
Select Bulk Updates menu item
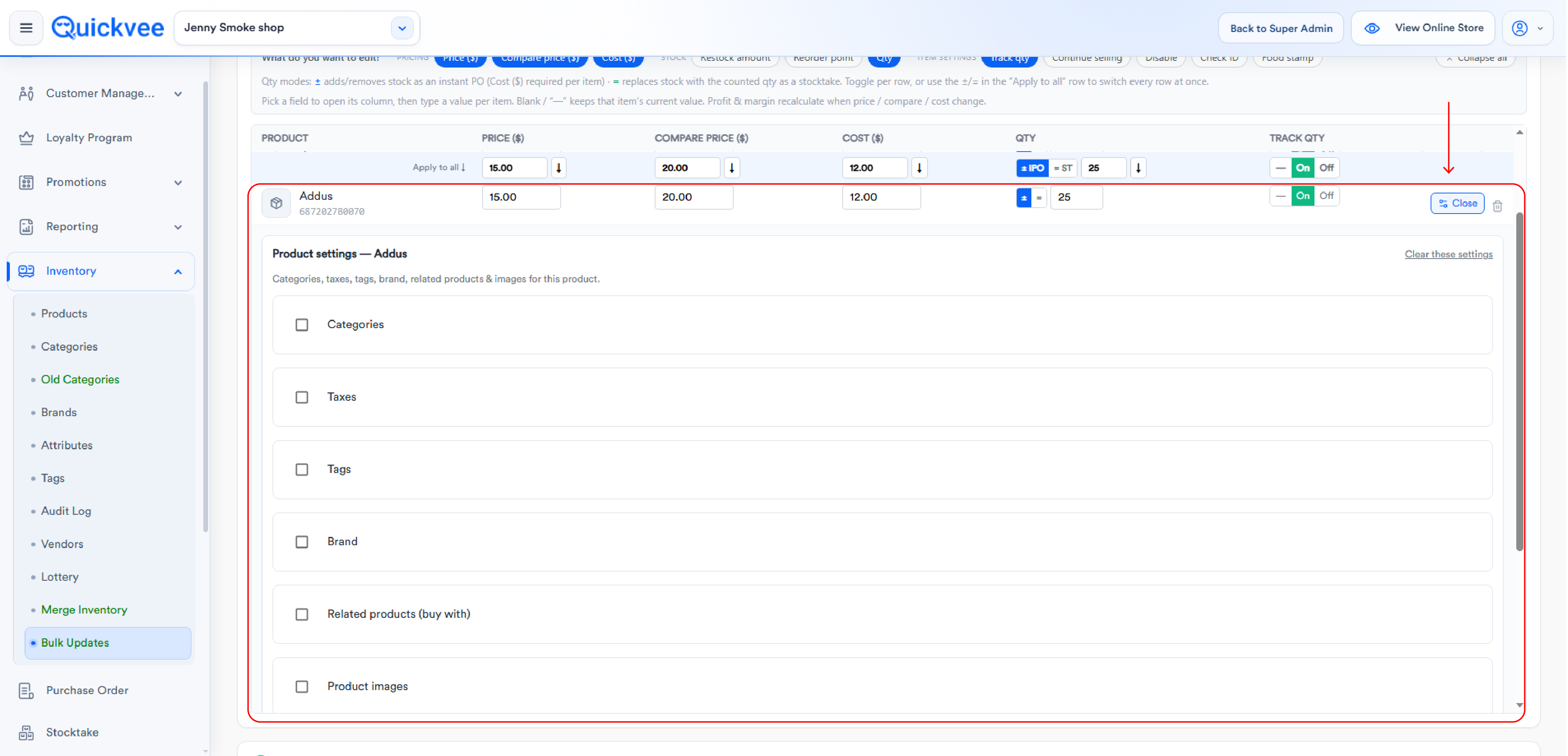(x=108, y=643)
